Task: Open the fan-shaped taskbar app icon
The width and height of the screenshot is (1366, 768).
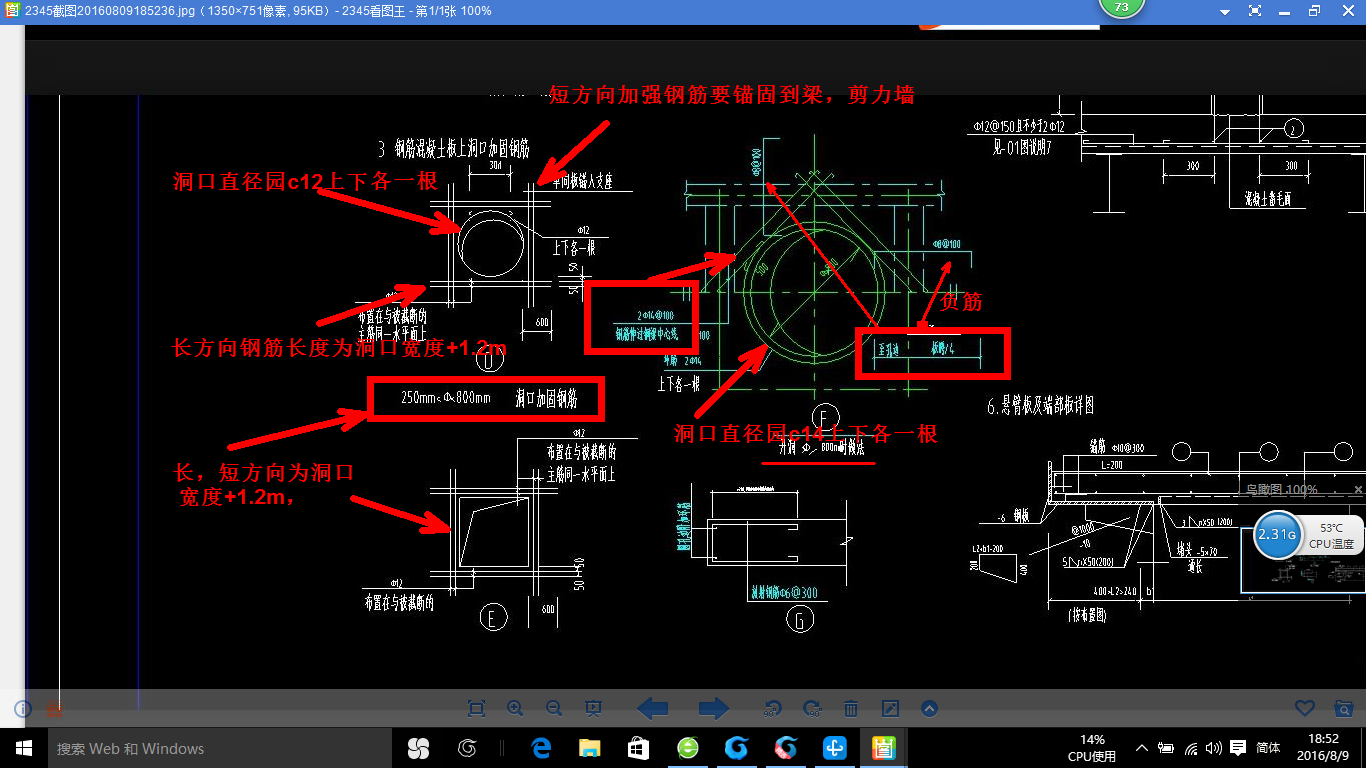Action: coord(418,748)
